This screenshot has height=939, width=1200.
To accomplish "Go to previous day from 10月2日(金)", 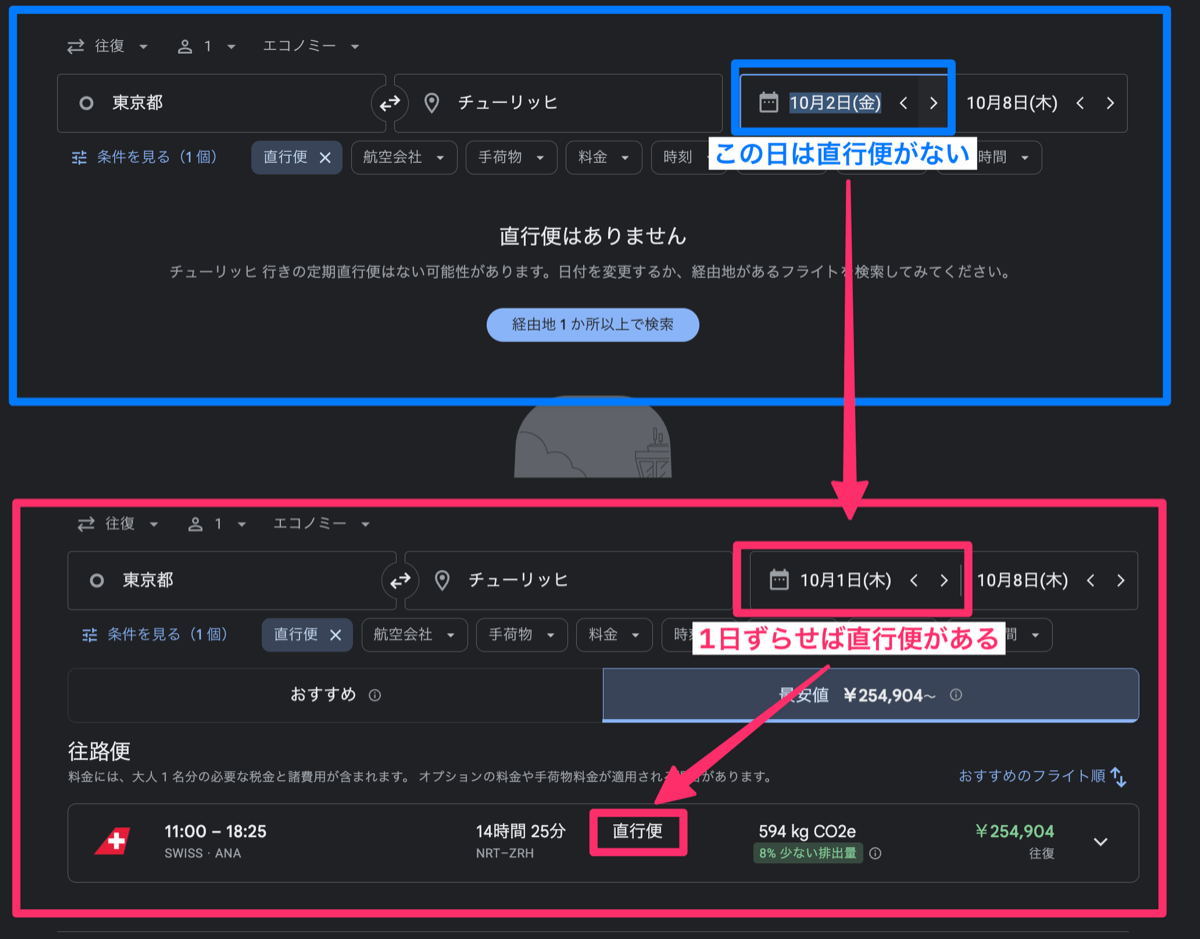I will coord(903,103).
